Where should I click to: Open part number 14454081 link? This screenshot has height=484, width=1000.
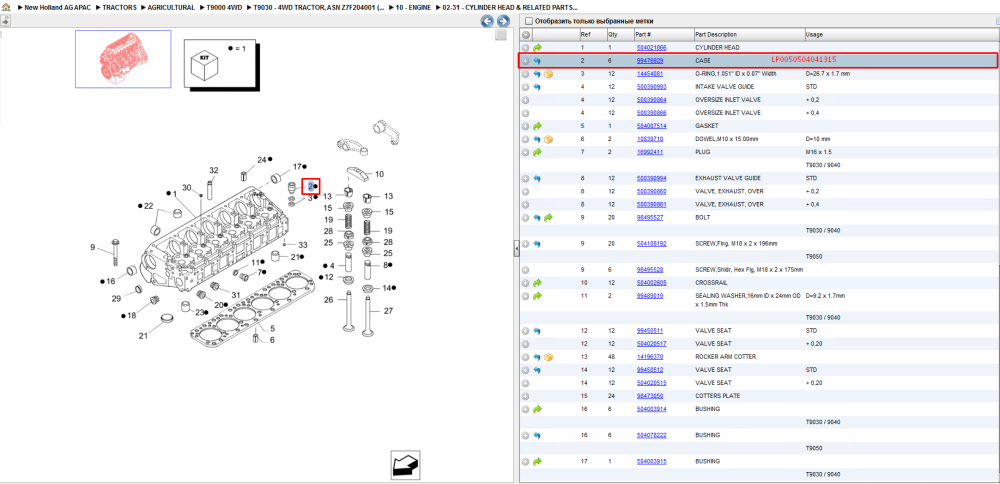[650, 74]
